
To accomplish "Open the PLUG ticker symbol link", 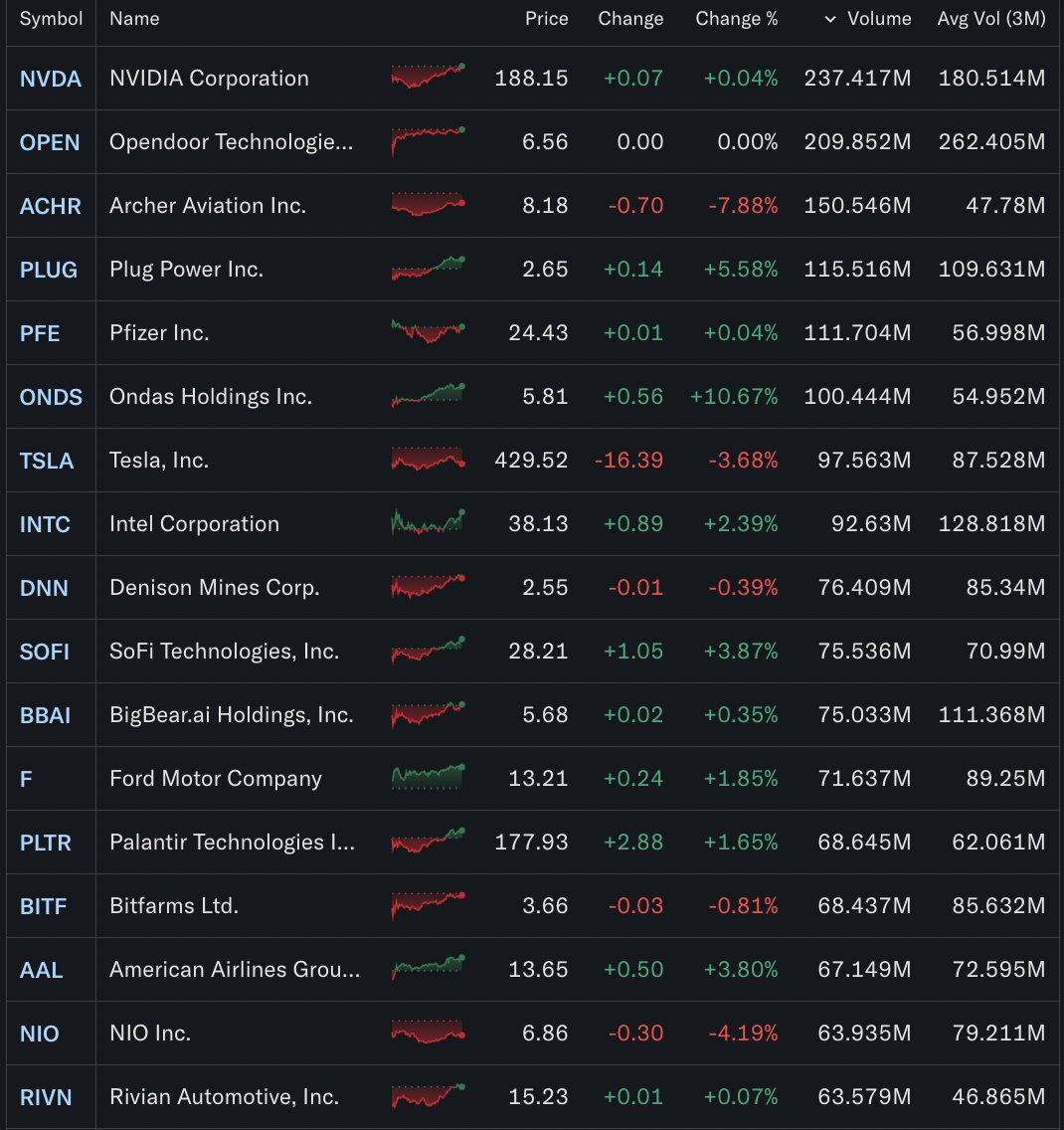I will coord(49,270).
